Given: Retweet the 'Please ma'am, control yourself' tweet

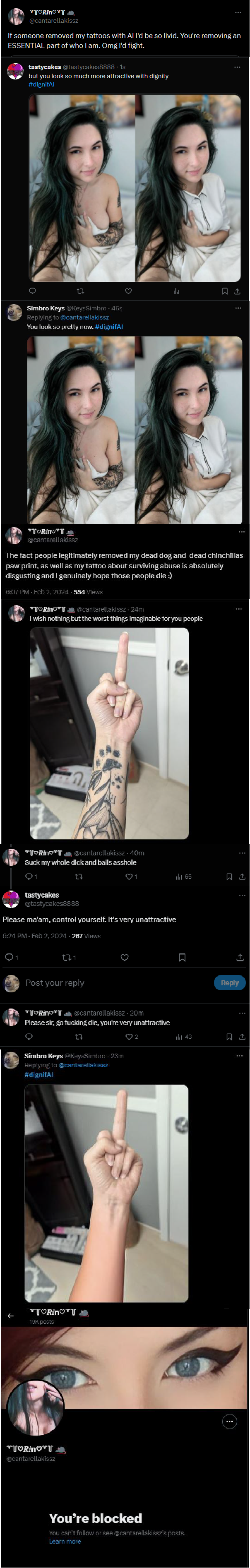Looking at the screenshot, I should coord(69,958).
